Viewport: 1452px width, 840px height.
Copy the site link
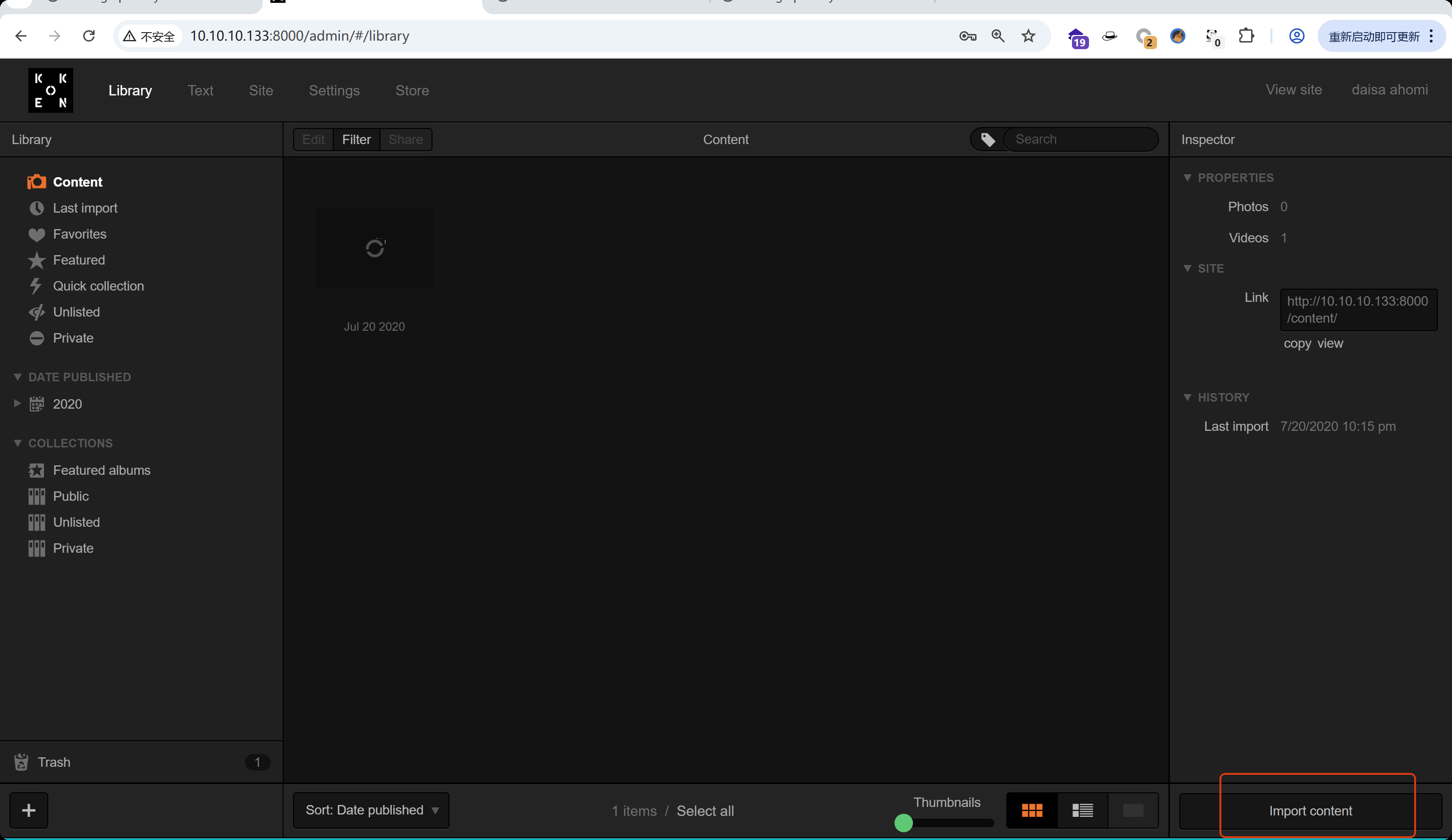[x=1296, y=344]
